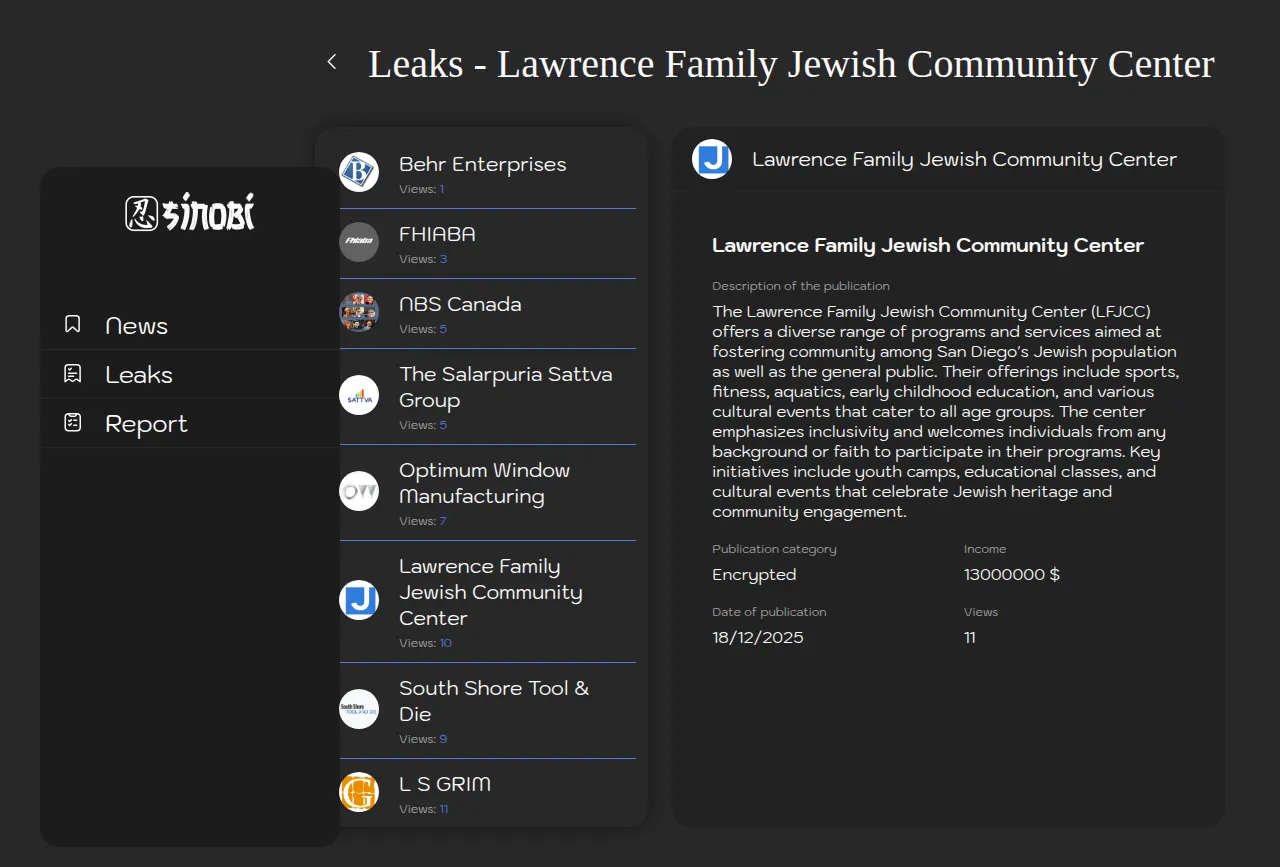
Task: Click the NBS Canada thumbnail image
Action: coord(359,312)
